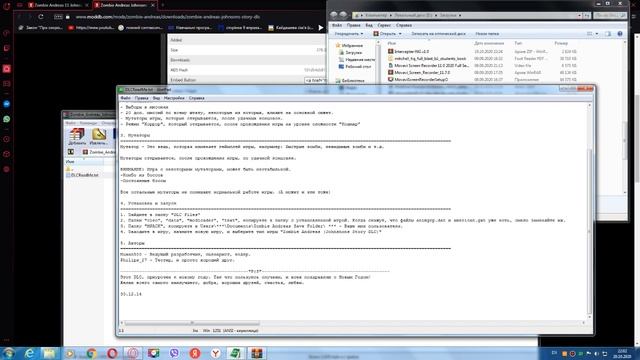The width and height of the screenshot is (640, 360).
Task: Reload the moddb page in browser
Action: point(41,17)
